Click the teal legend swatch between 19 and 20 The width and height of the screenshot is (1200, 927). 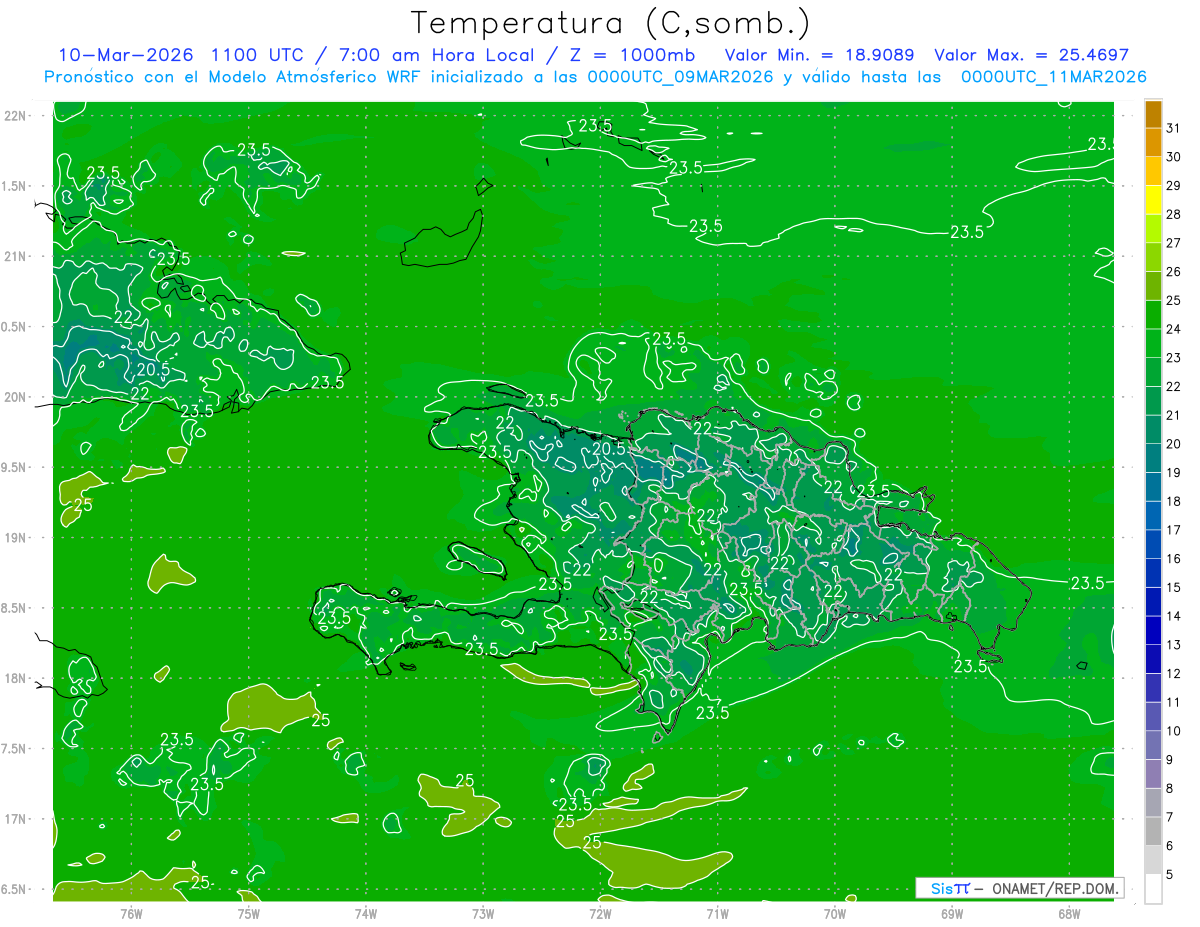[x=1153, y=459]
